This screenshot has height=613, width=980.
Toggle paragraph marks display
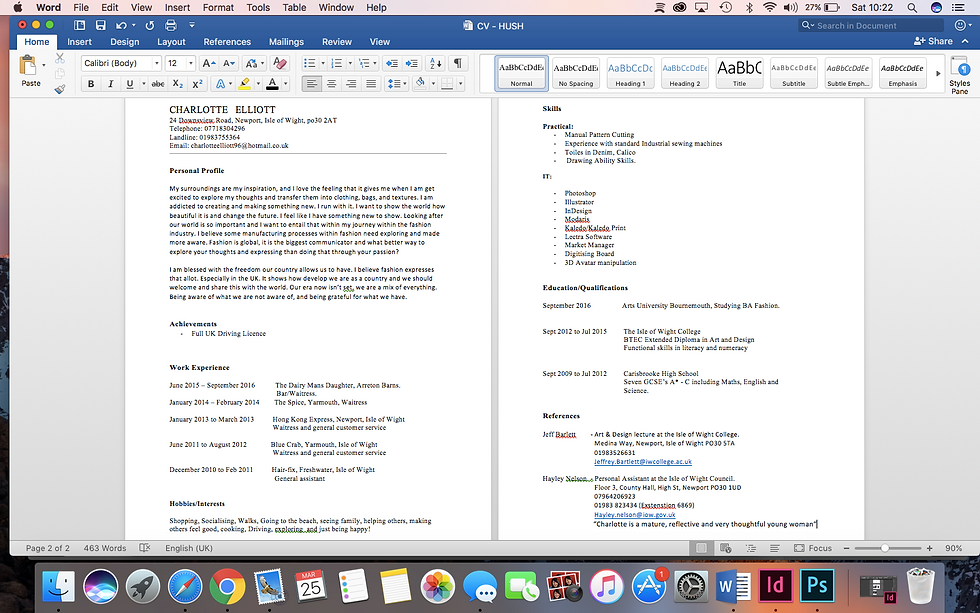click(458, 64)
